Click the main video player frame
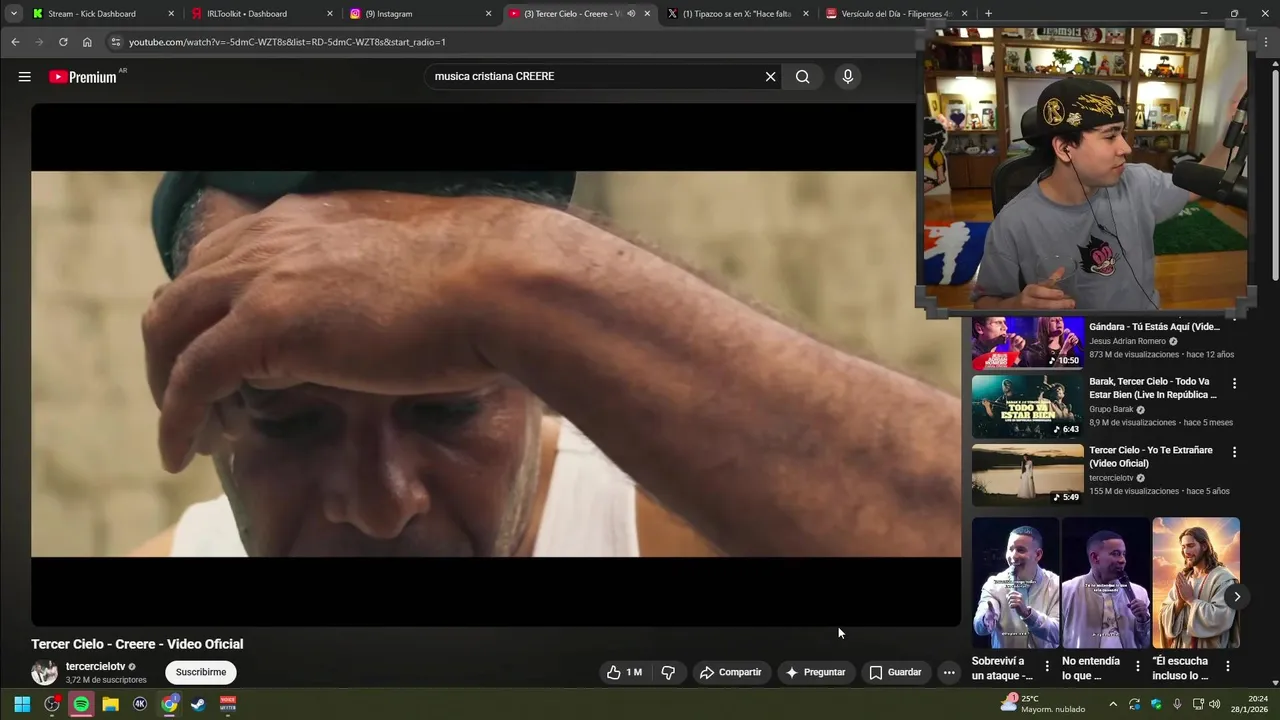The height and width of the screenshot is (720, 1280). click(495, 364)
